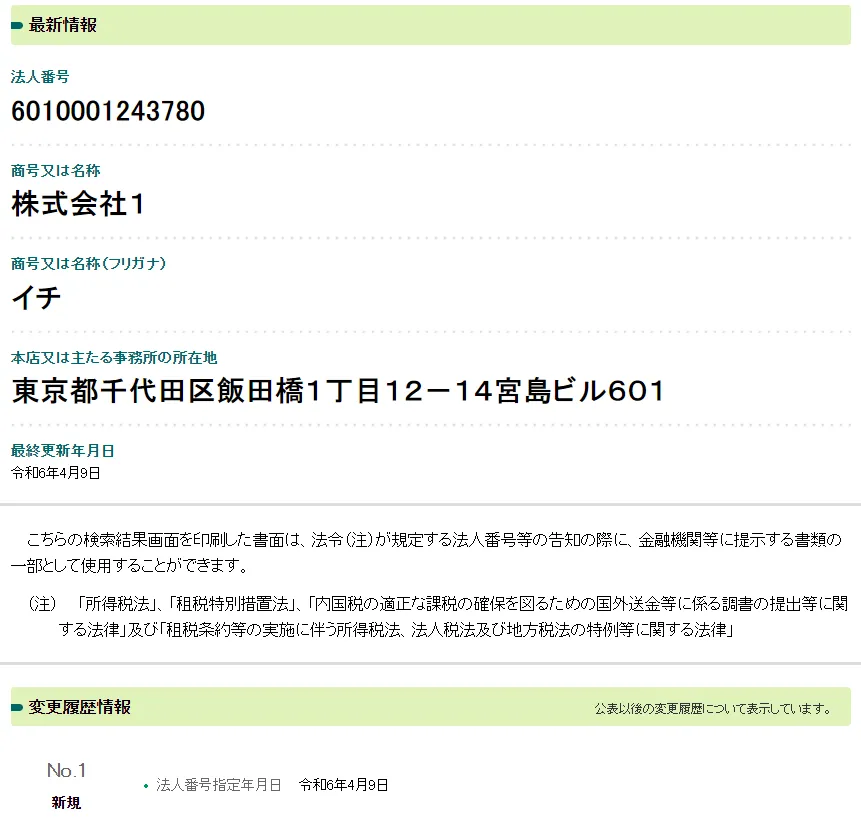Screen dimensions: 861x832
Task: Click the 新規 label under No.1
Action: click(x=67, y=802)
